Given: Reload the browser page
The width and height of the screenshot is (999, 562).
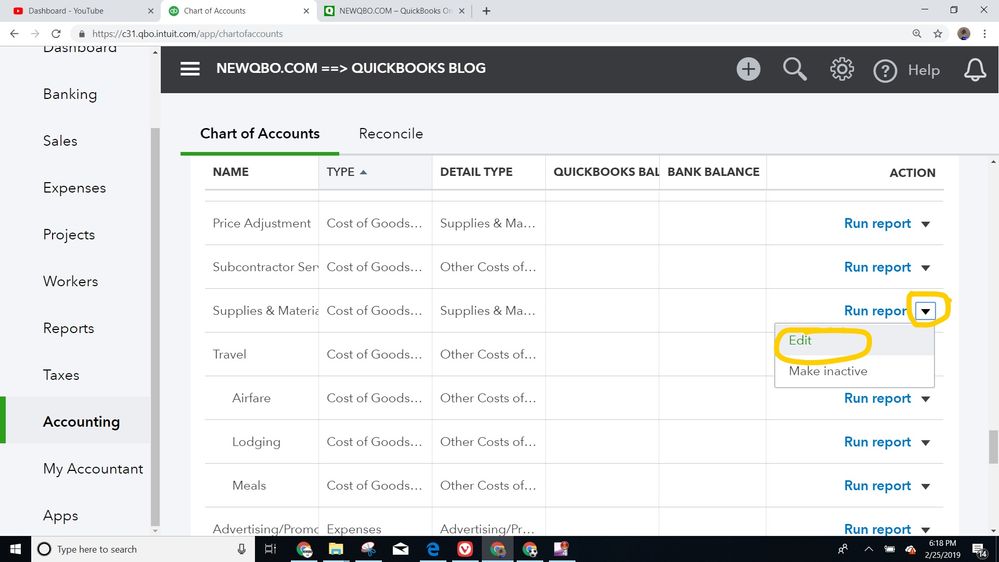Looking at the screenshot, I should coord(56,34).
